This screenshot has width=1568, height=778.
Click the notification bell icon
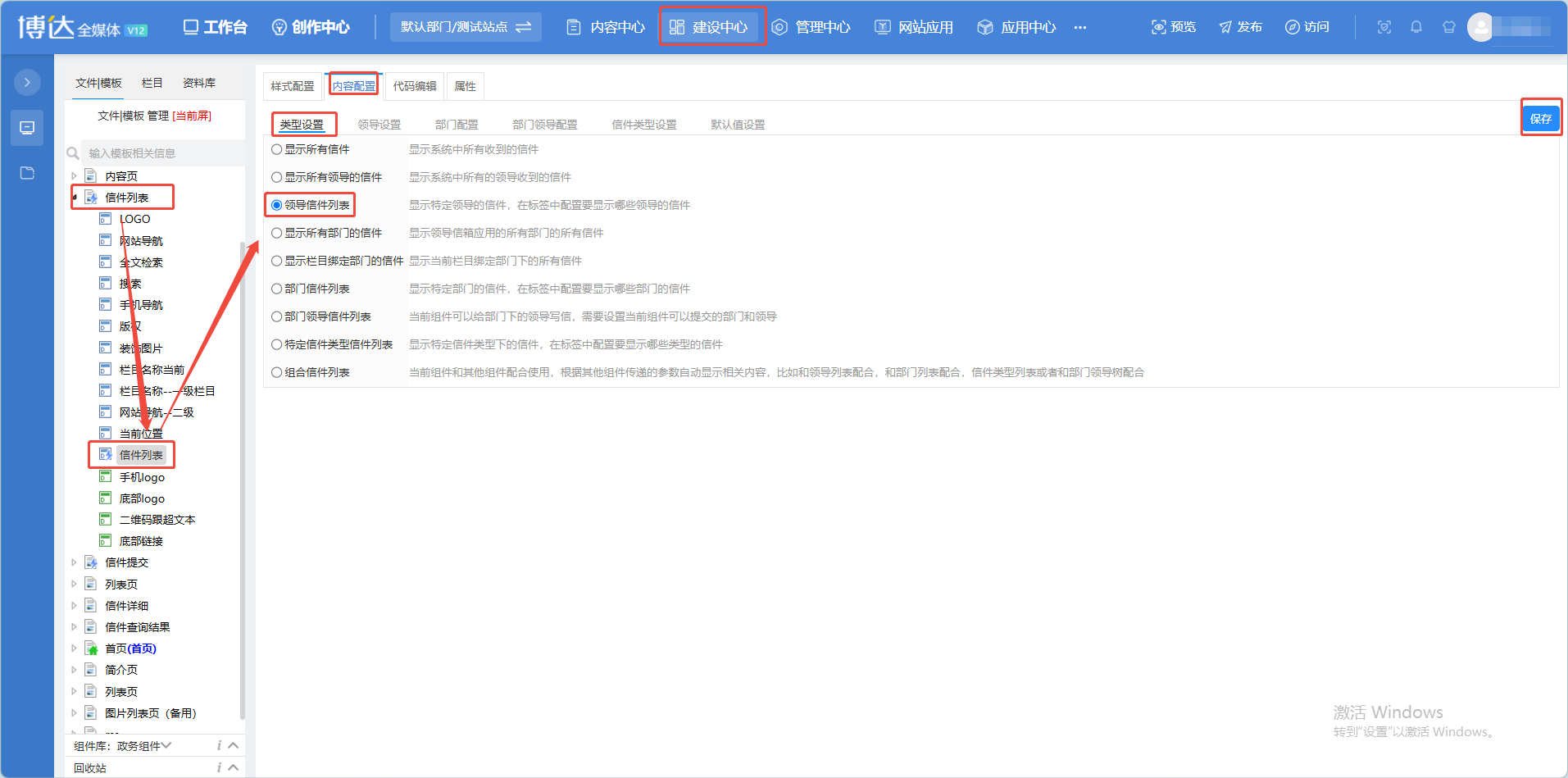tap(1416, 27)
